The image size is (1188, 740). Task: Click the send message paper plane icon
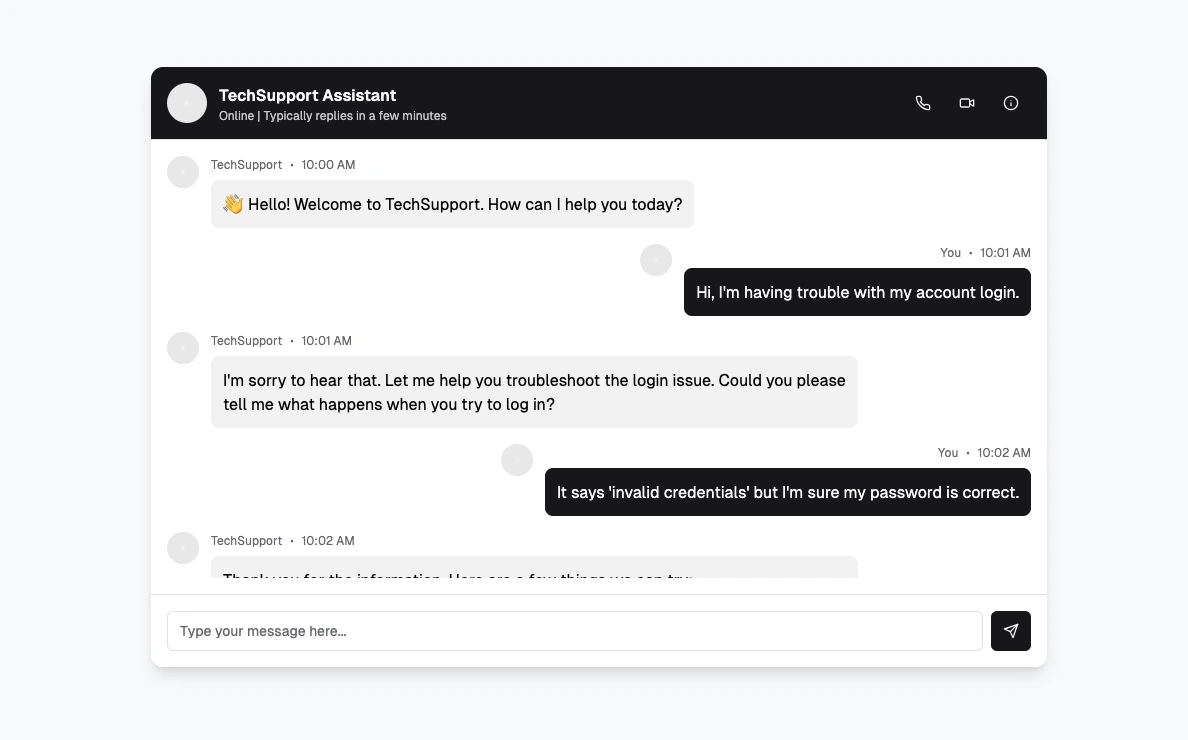pyautogui.click(x=1010, y=631)
